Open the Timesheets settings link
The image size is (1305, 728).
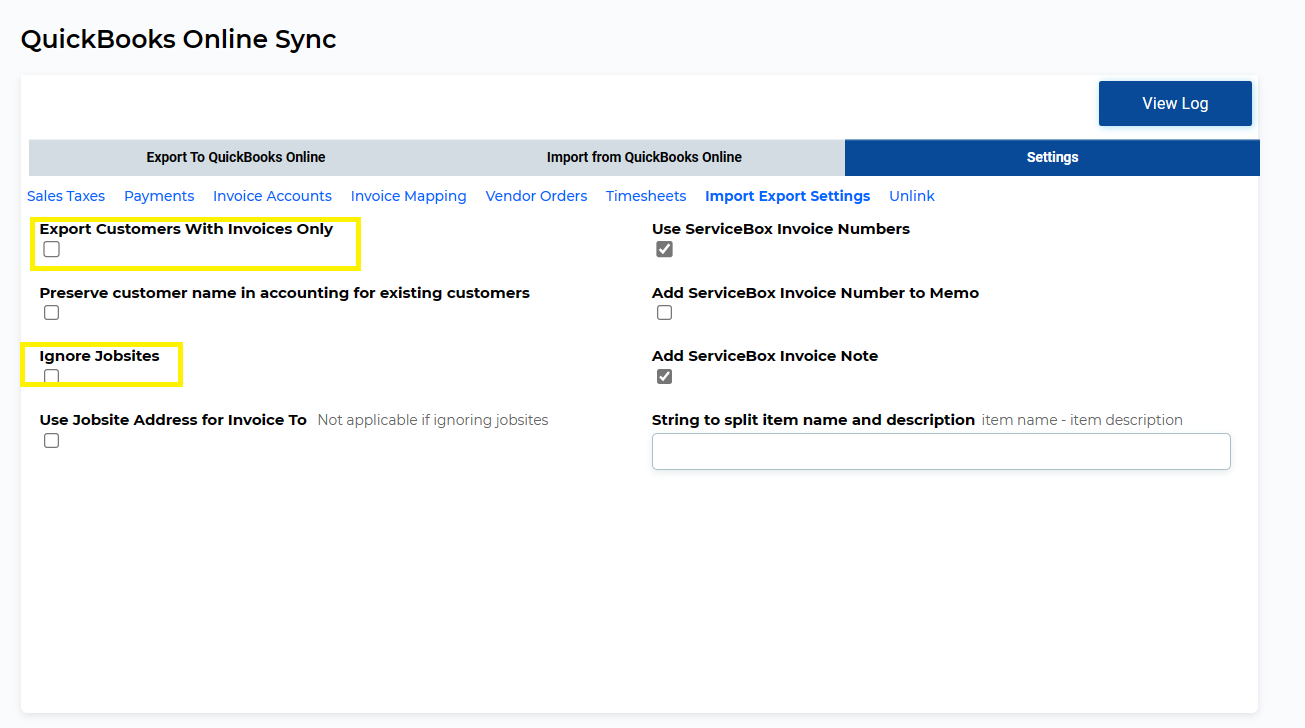(x=646, y=196)
